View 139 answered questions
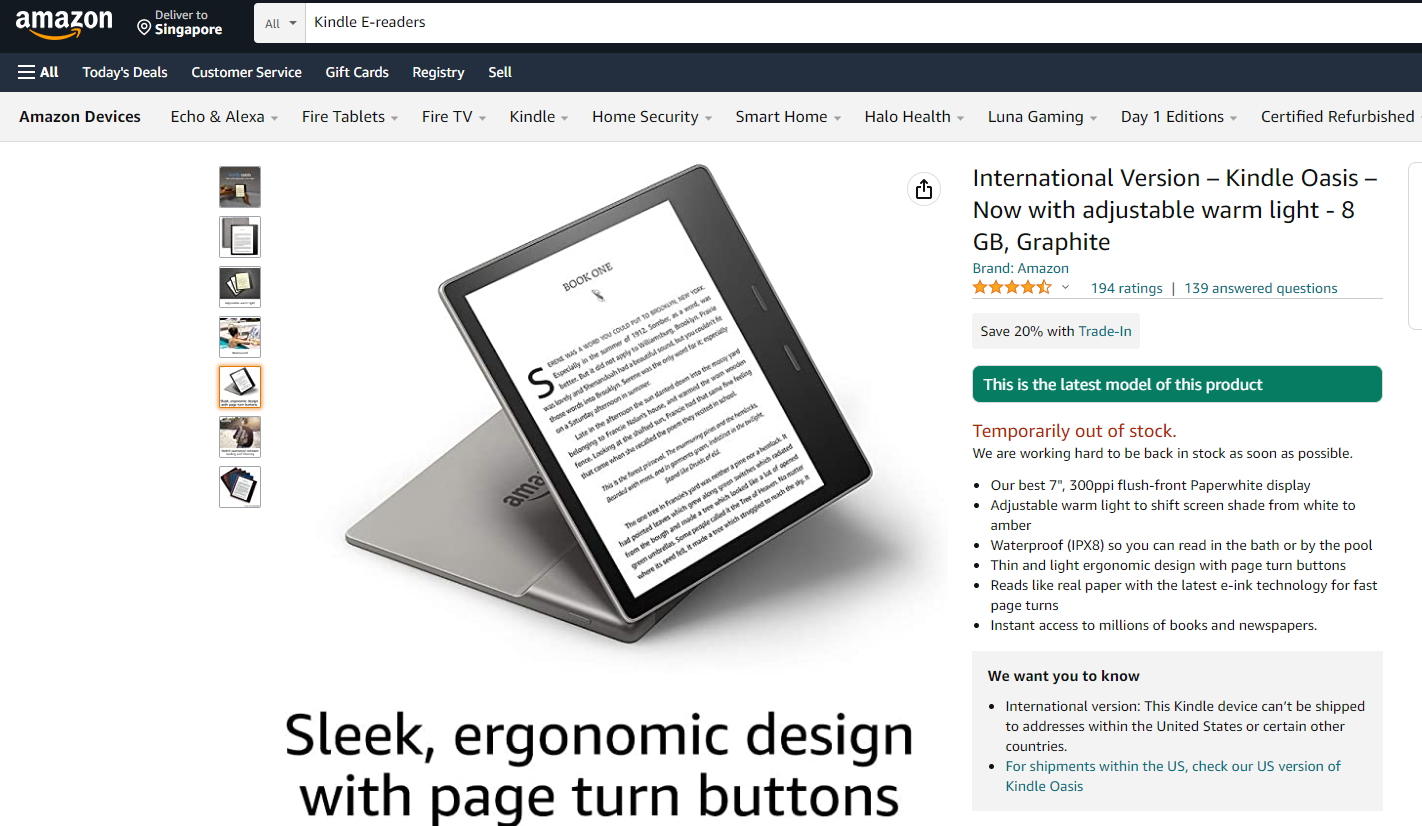The height and width of the screenshot is (826, 1422). 1260,288
